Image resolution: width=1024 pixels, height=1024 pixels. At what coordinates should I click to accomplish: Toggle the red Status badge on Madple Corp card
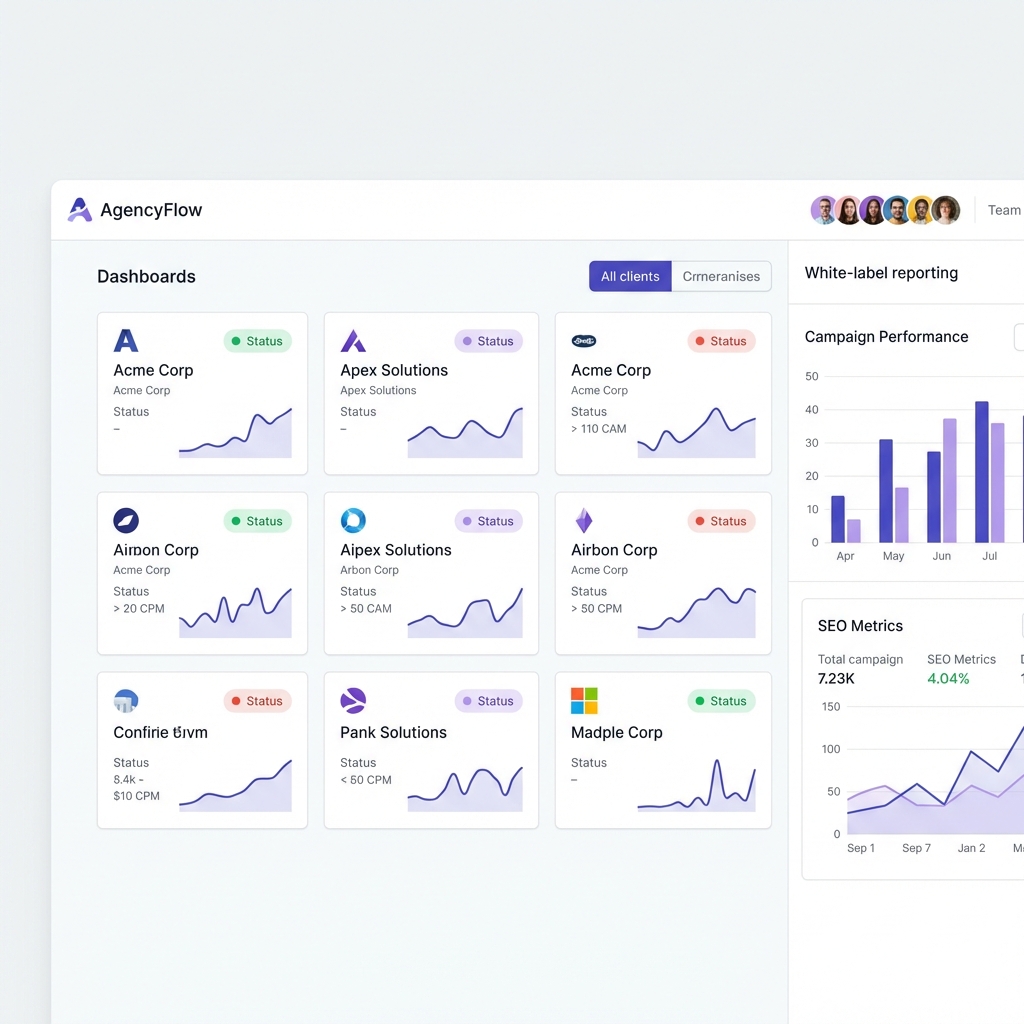(x=721, y=701)
